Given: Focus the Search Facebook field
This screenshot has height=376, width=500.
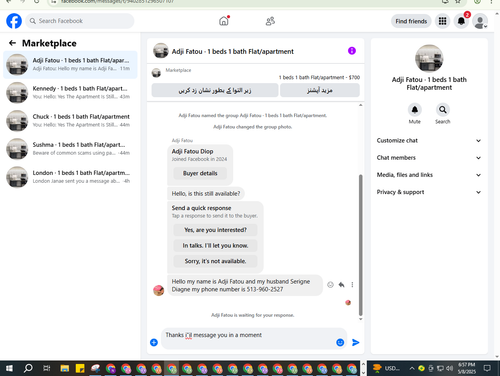Looking at the screenshot, I should pos(80,21).
